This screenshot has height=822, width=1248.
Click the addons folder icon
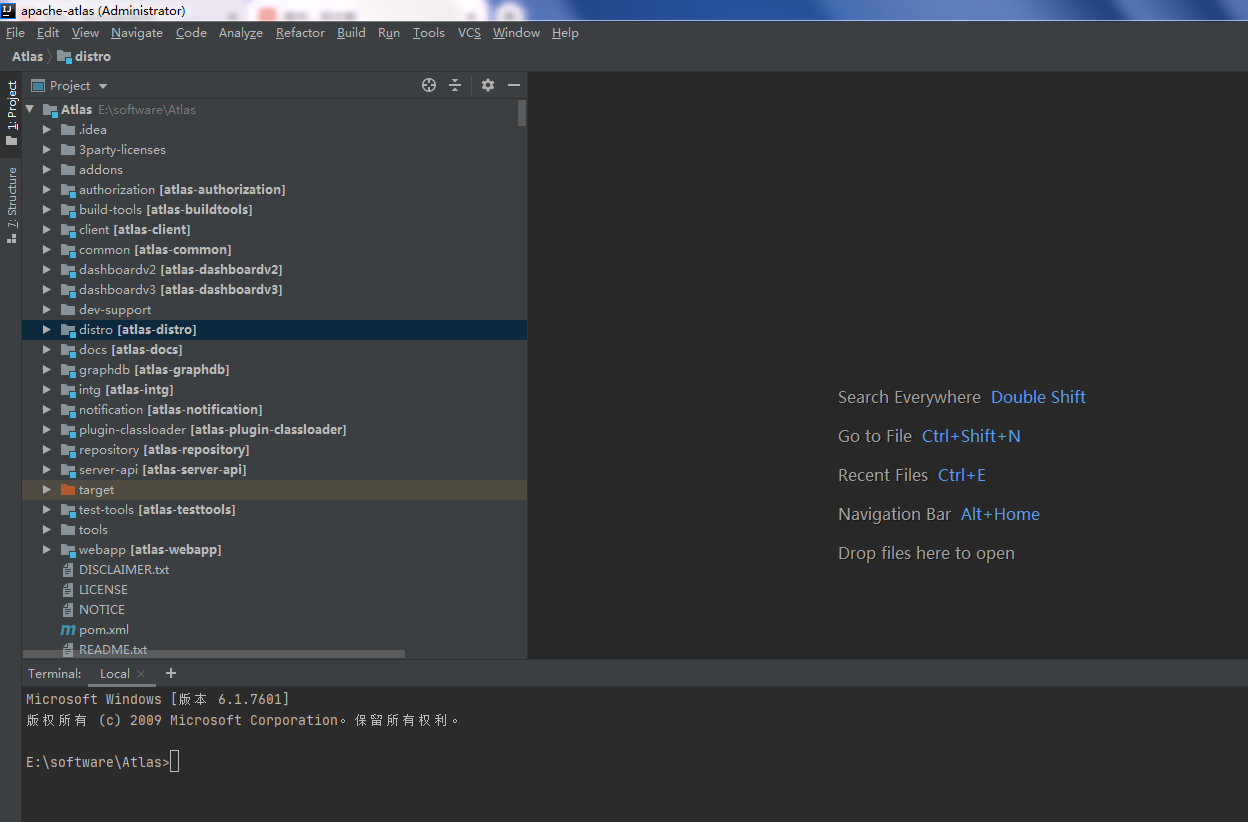(x=68, y=170)
